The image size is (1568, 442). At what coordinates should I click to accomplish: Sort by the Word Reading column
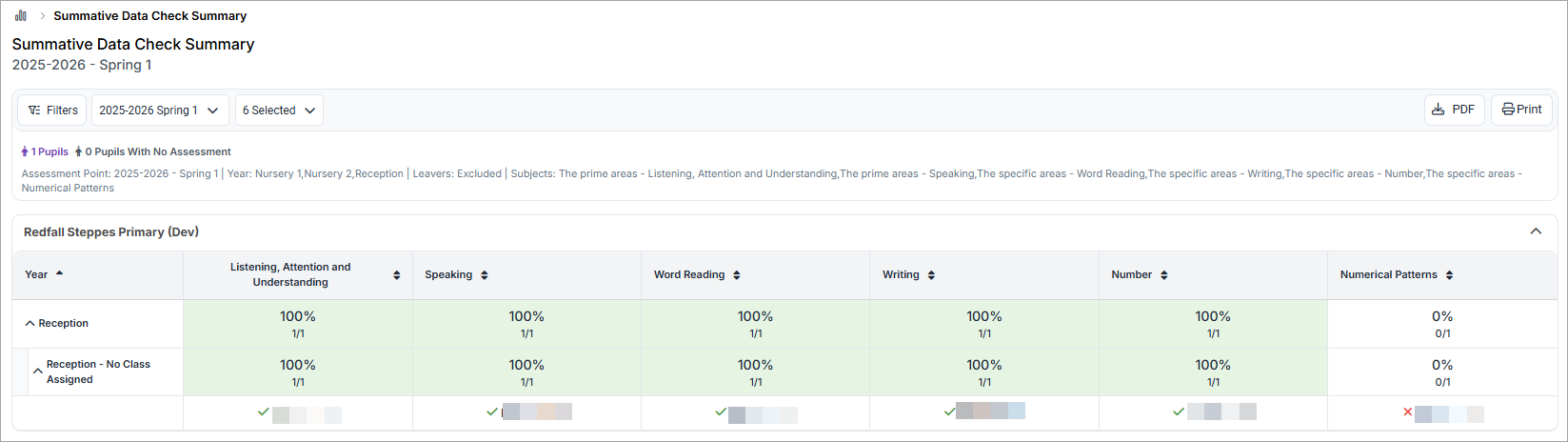(x=737, y=275)
